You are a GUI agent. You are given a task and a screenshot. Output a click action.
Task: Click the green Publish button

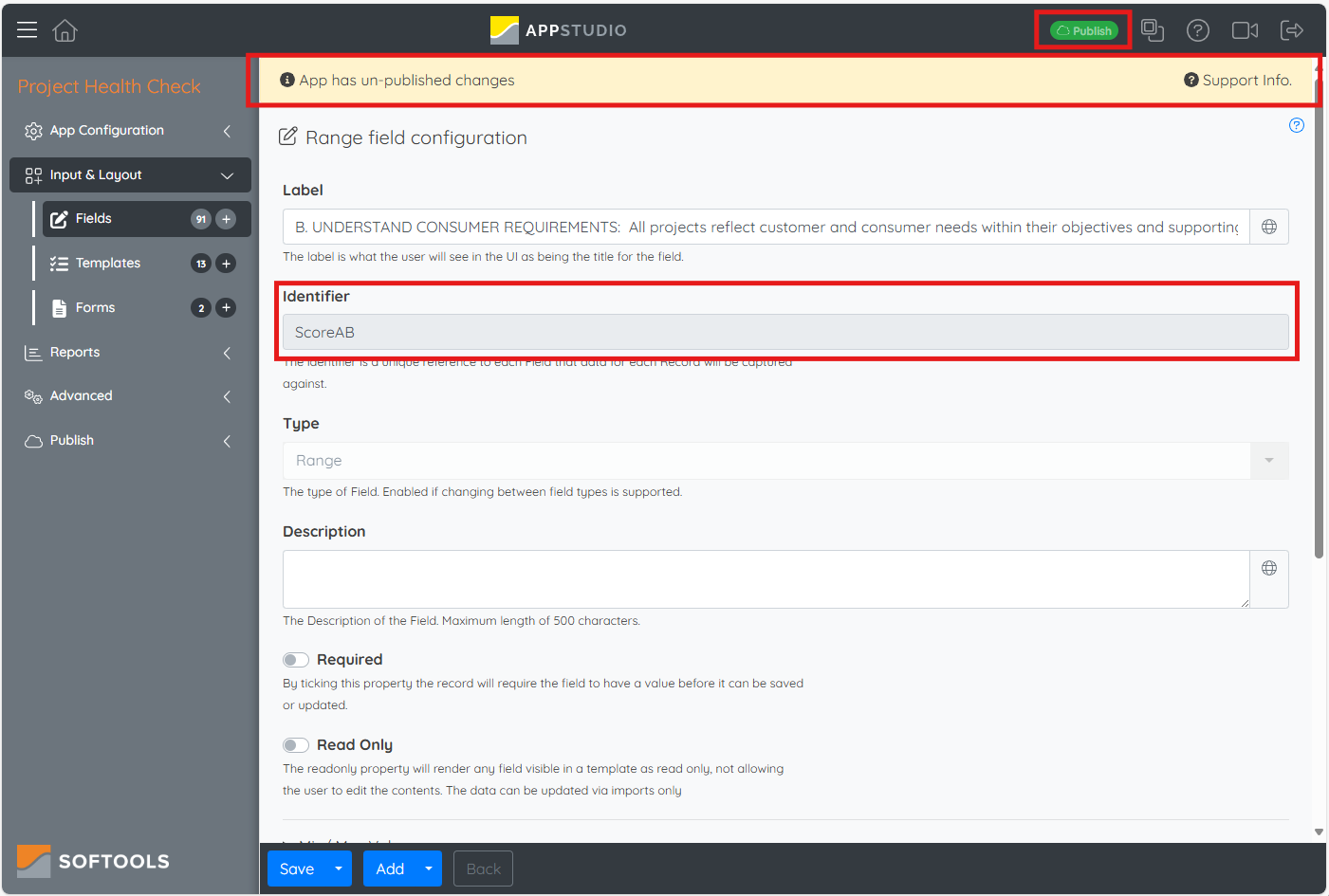(1083, 30)
